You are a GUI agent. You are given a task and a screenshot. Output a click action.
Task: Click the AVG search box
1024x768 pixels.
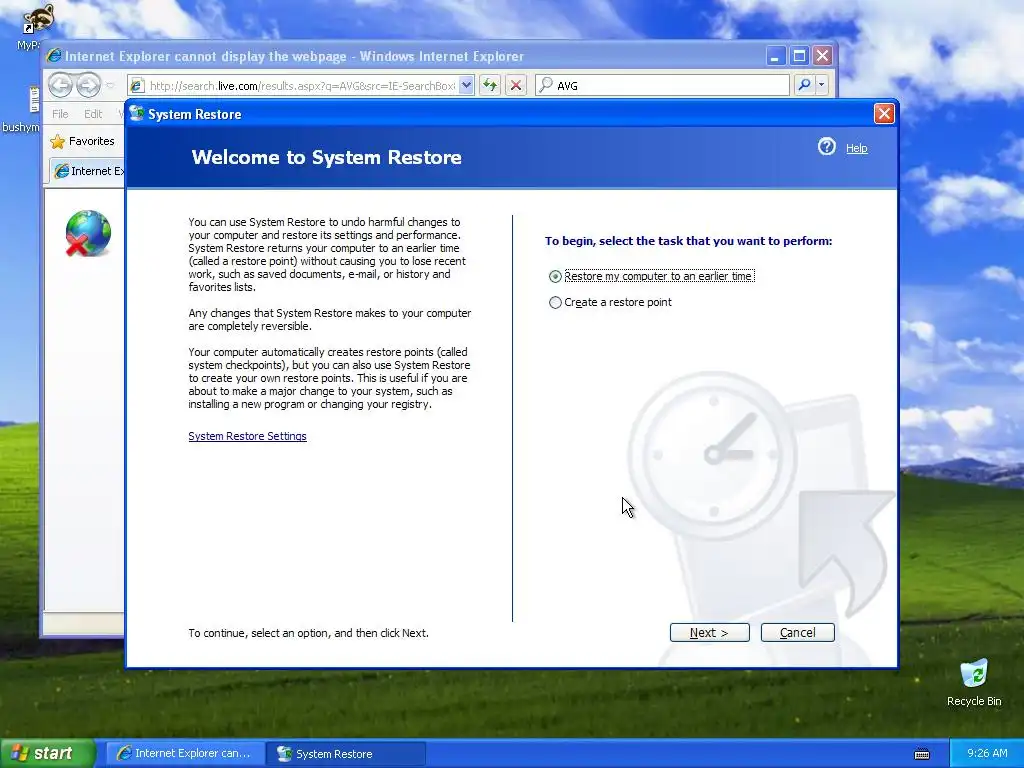662,86
